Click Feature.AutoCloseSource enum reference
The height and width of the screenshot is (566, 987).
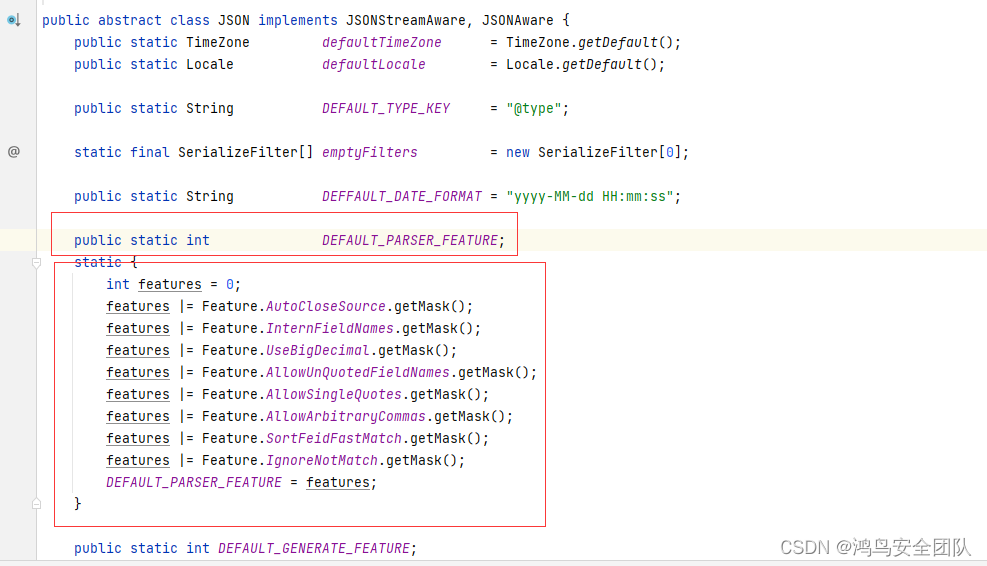pos(325,306)
